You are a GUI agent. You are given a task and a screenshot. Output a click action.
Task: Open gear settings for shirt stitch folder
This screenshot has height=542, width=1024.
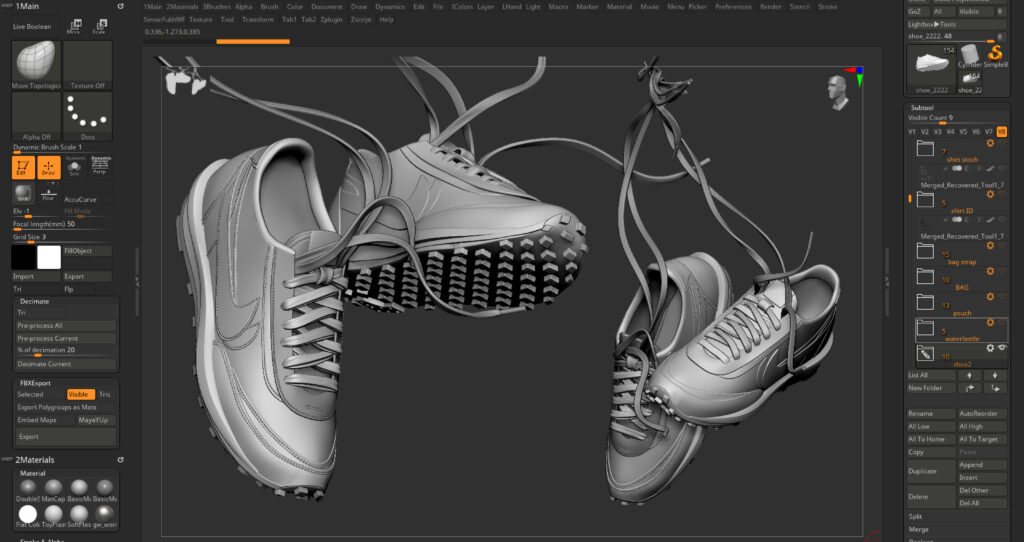tap(990, 143)
